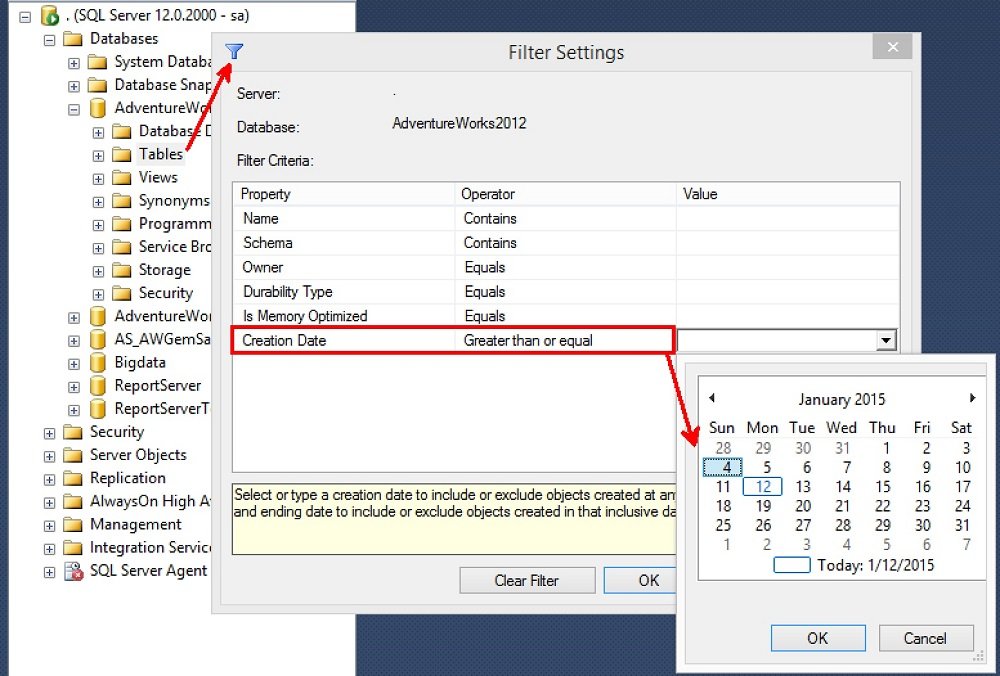Click the Is Memory Optimized property row

566,316
